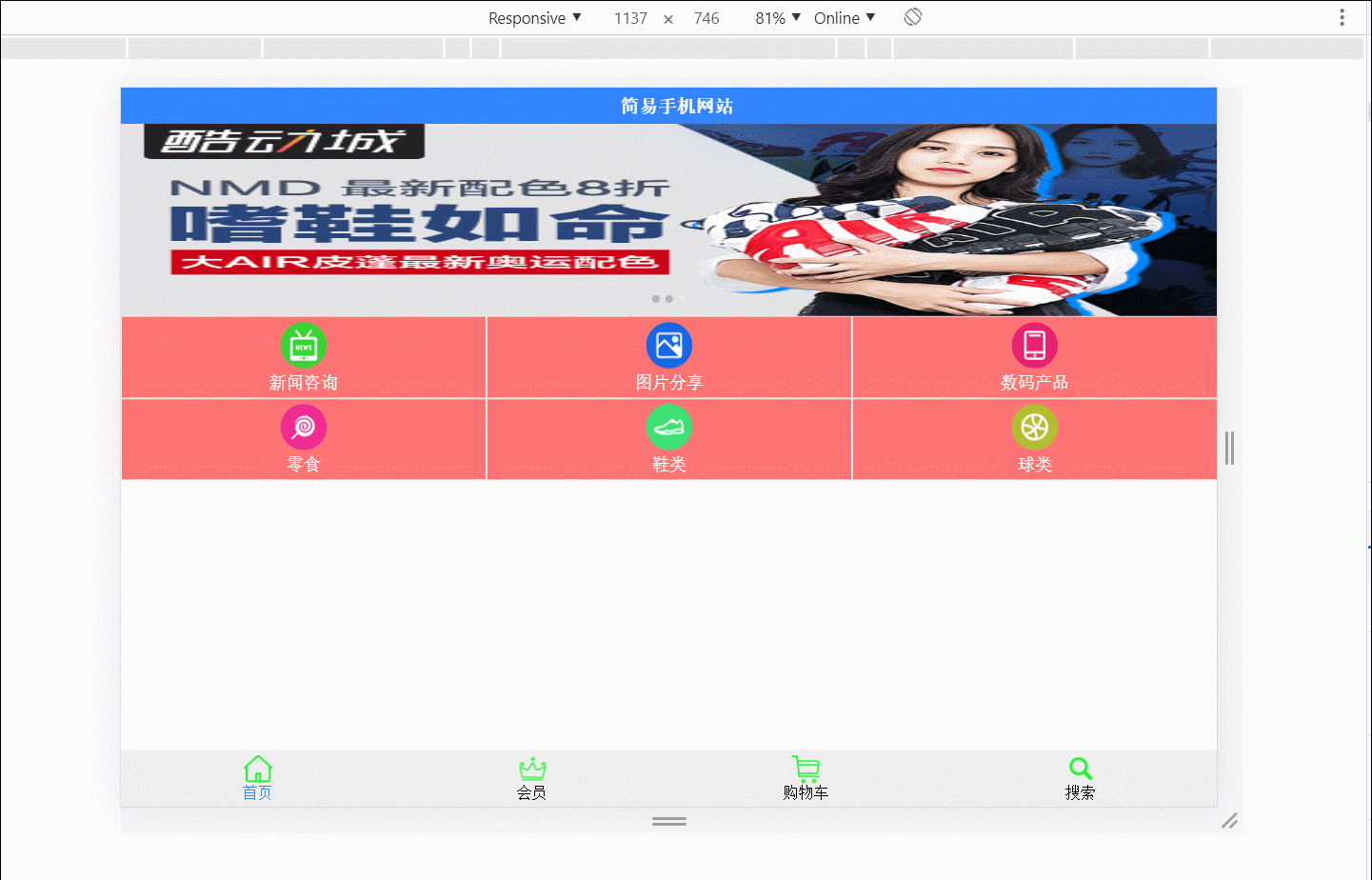This screenshot has width=1372, height=880.
Task: Open 会员 crown icon
Action: [x=532, y=769]
